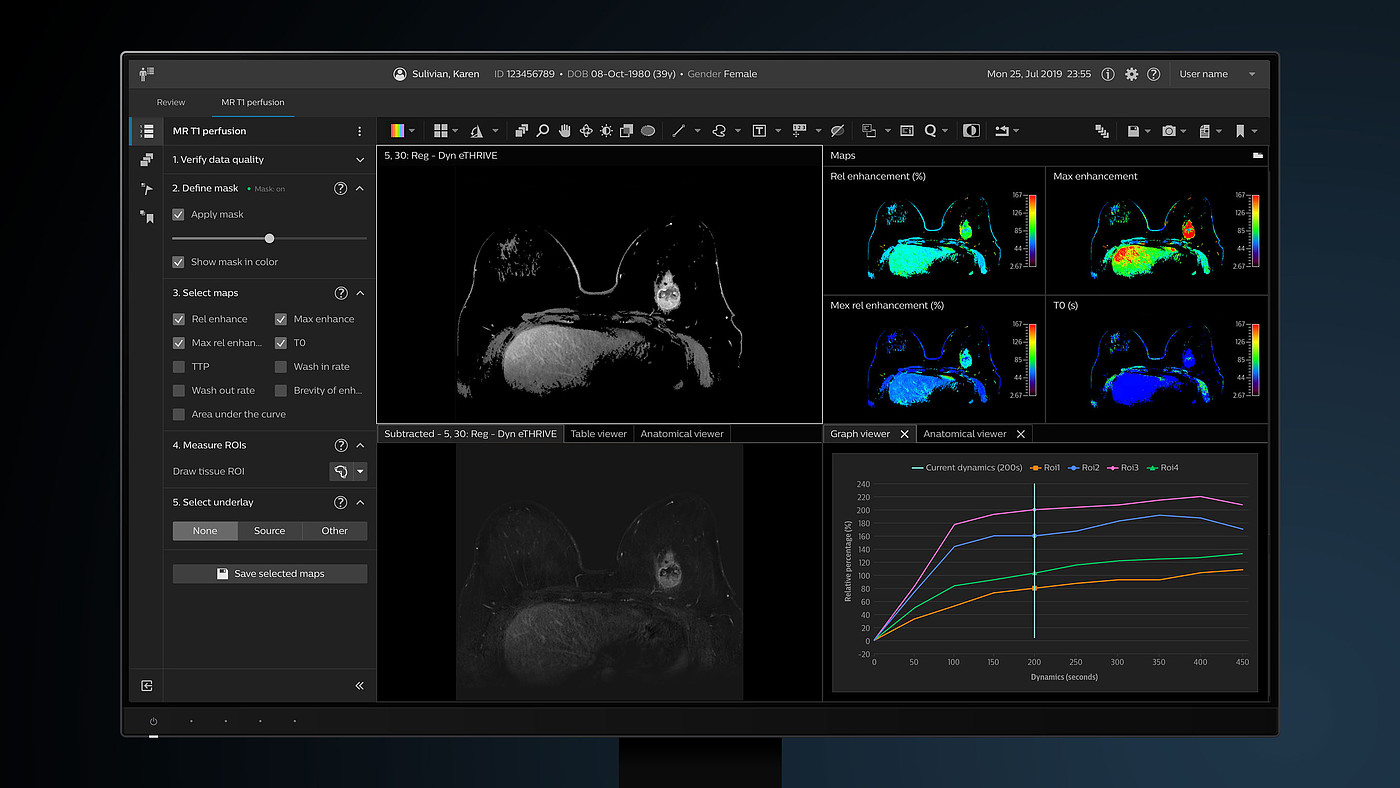Click the Save selected maps button
This screenshot has width=1400, height=788.
(270, 574)
